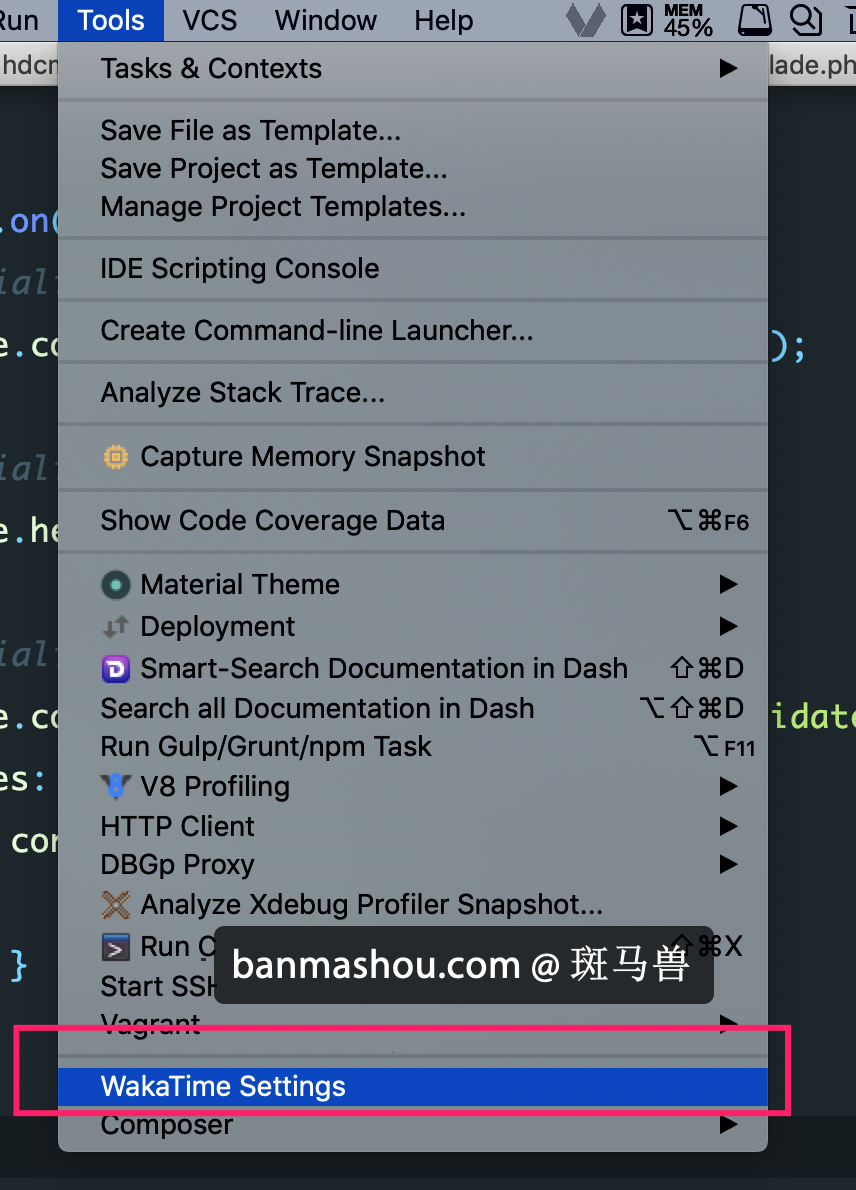
Task: Expand Composer submenu arrow
Action: 729,1124
